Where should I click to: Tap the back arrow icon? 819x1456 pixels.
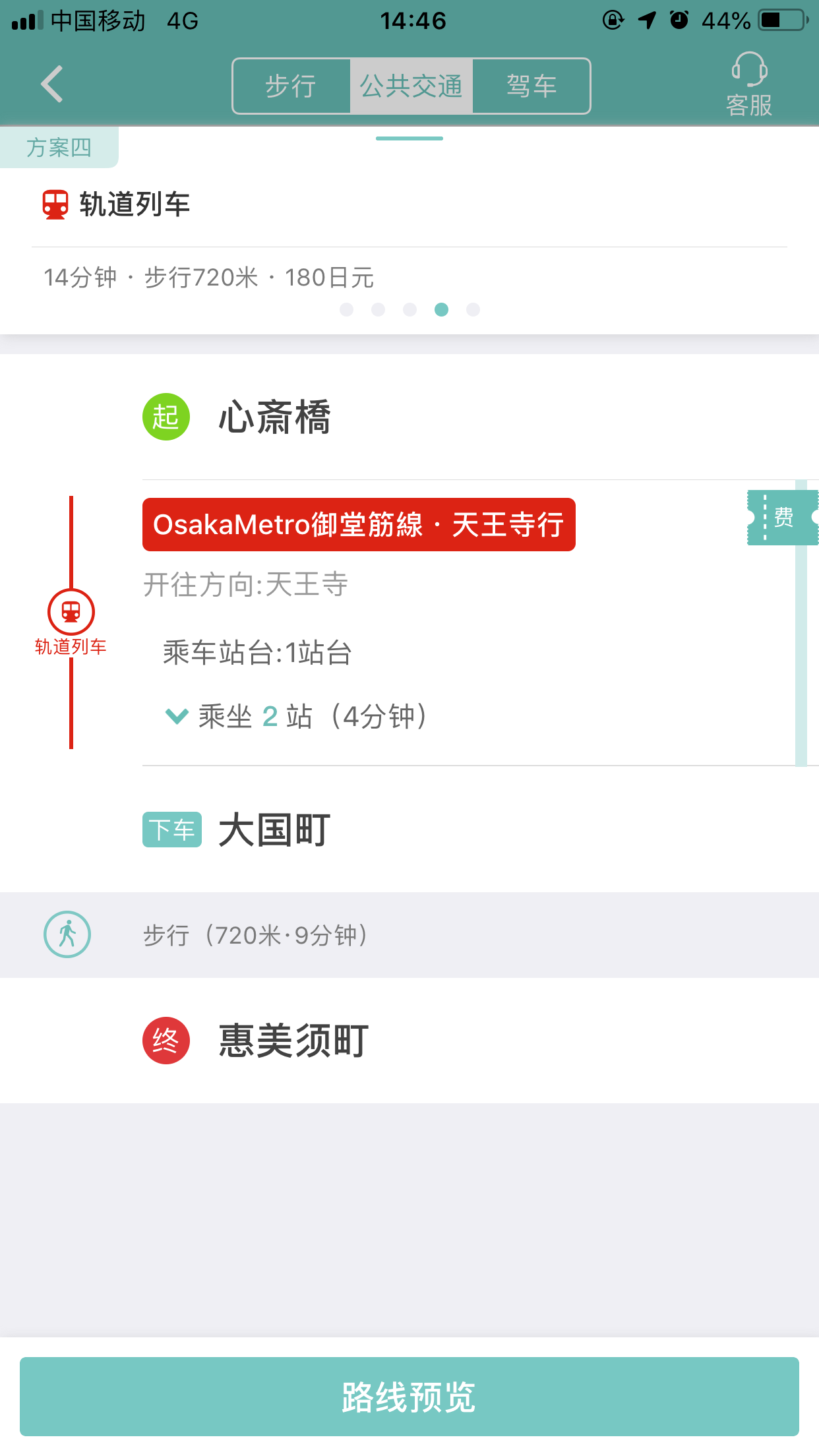tap(52, 84)
